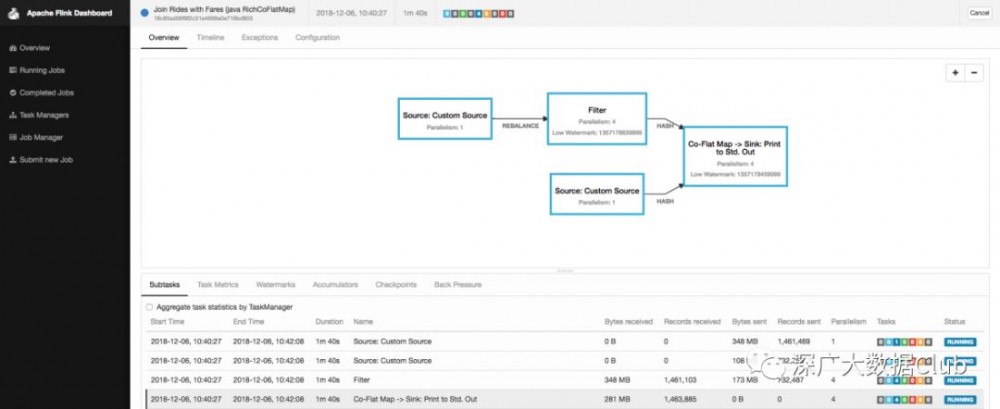Click the panel resize handle below graph
Image resolution: width=1000 pixels, height=409 pixels.
click(565, 271)
